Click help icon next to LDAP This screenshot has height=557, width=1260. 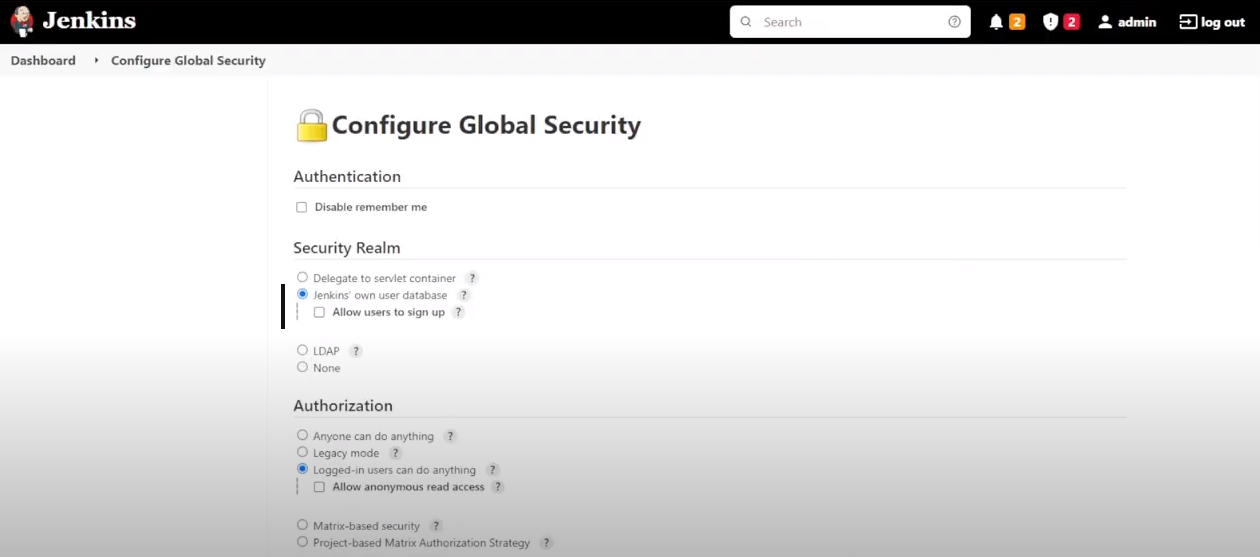coord(355,351)
